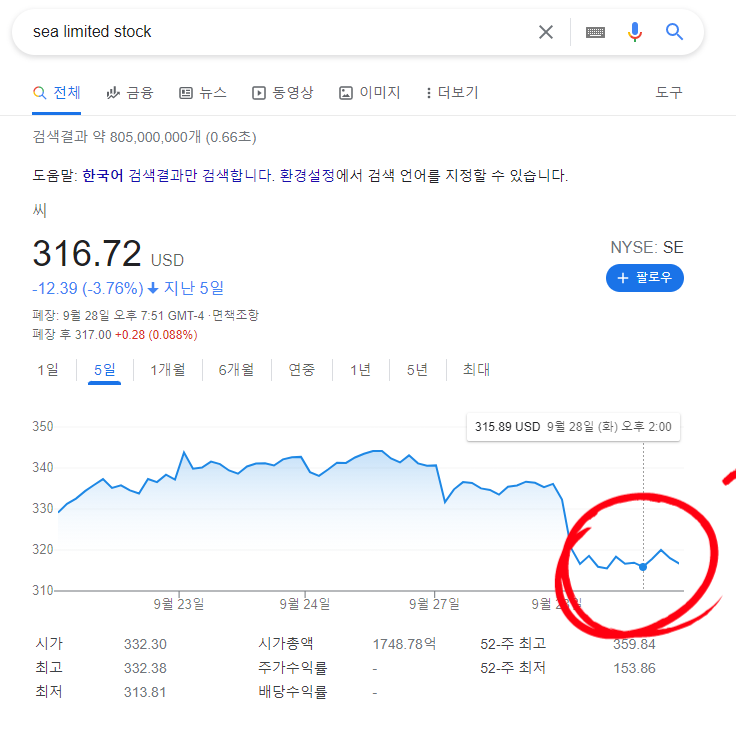This screenshot has width=736, height=733.
Task: Select the 연중 chart range
Action: coord(301,370)
